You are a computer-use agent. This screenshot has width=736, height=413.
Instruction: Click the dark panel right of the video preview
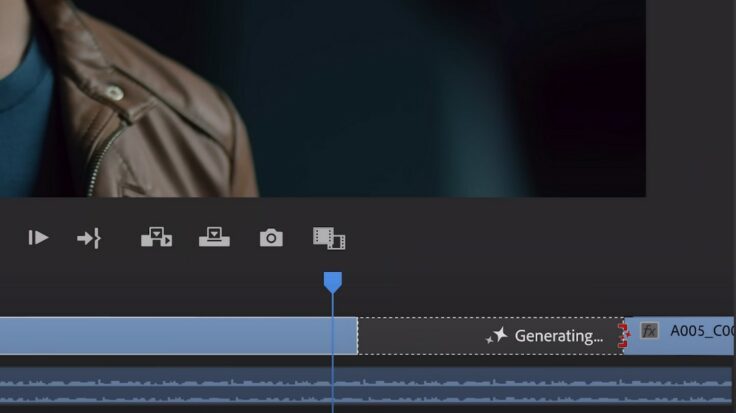690,98
